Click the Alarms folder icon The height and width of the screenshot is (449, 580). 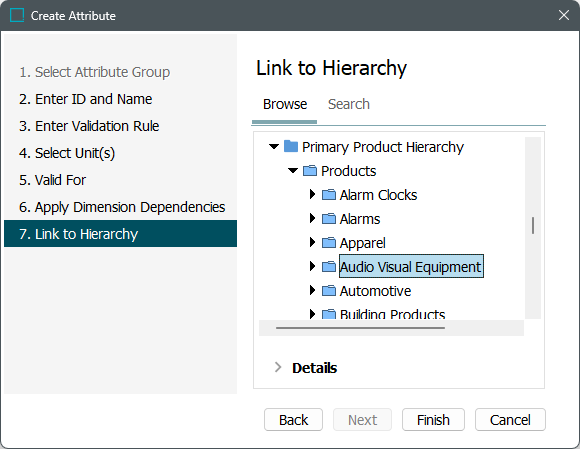pyautogui.click(x=328, y=219)
